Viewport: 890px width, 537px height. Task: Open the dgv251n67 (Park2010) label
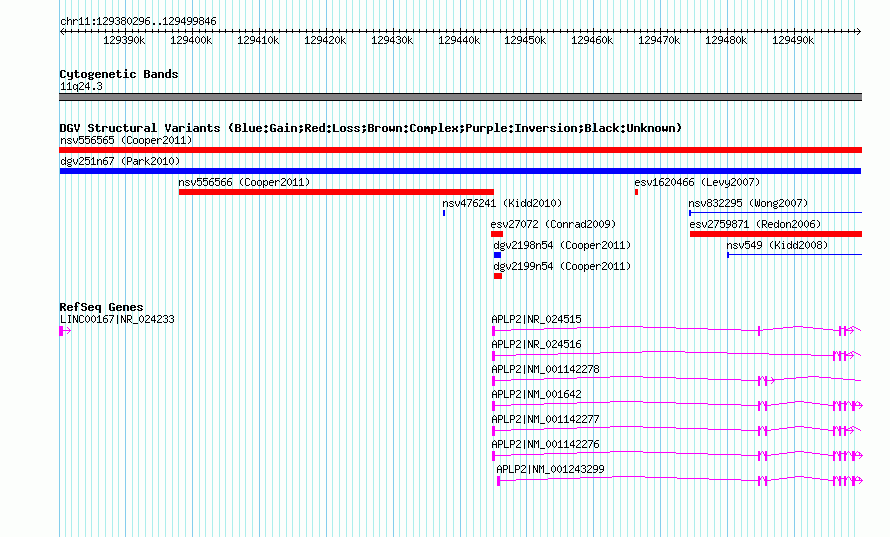[120, 161]
